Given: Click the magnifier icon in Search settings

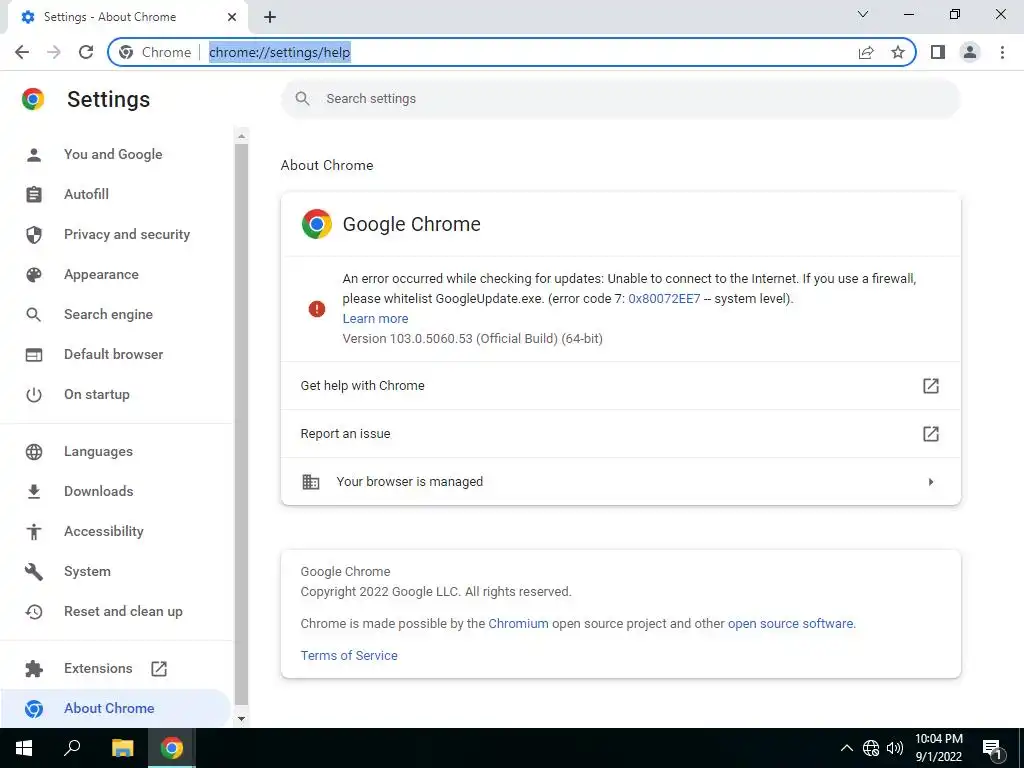Looking at the screenshot, I should tap(302, 99).
